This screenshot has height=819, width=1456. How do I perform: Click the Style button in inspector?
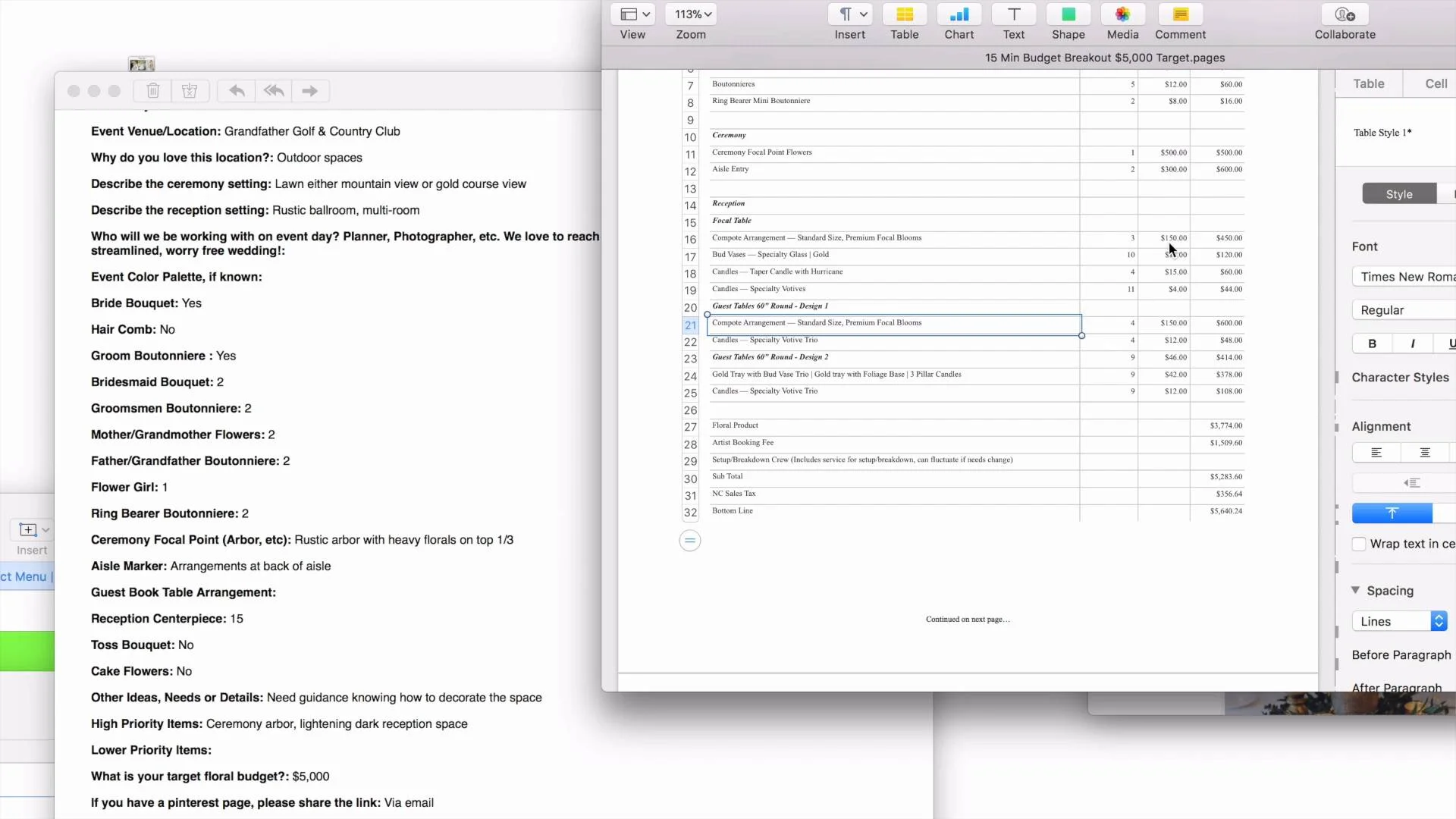[x=1398, y=194]
